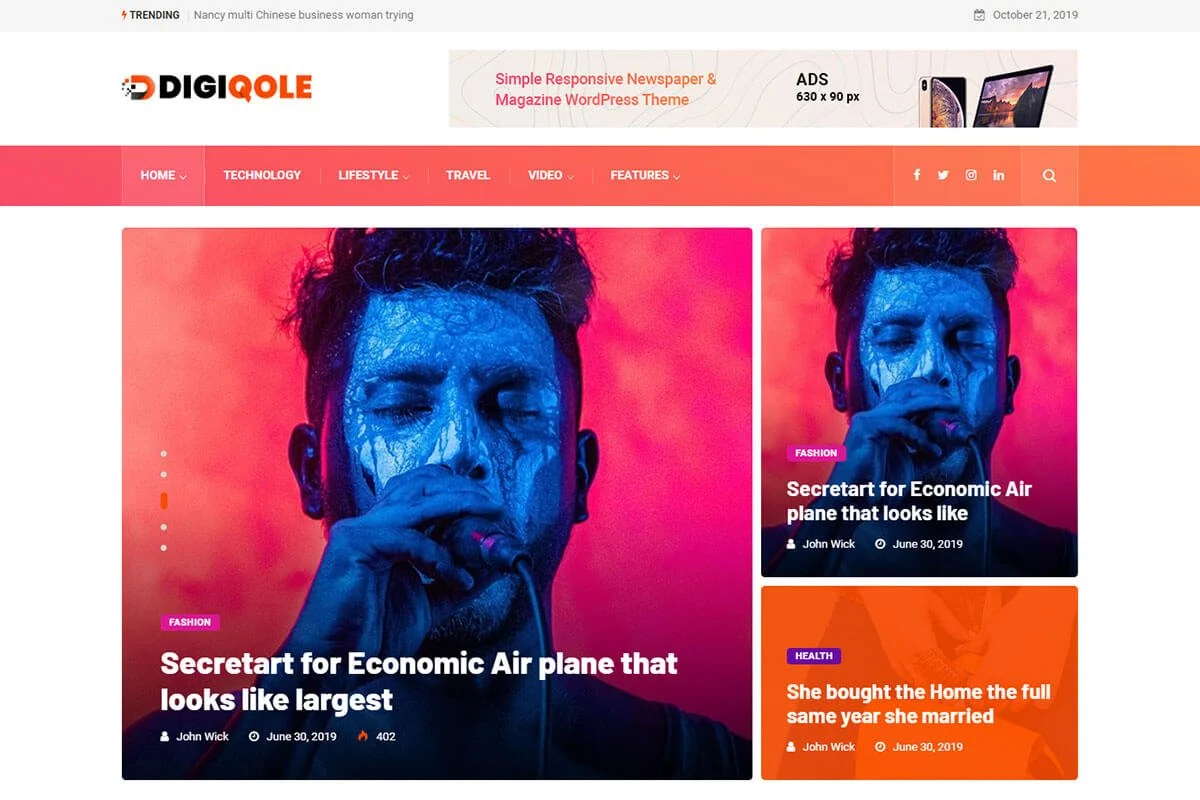Select the last slider pagination dot

click(x=164, y=548)
